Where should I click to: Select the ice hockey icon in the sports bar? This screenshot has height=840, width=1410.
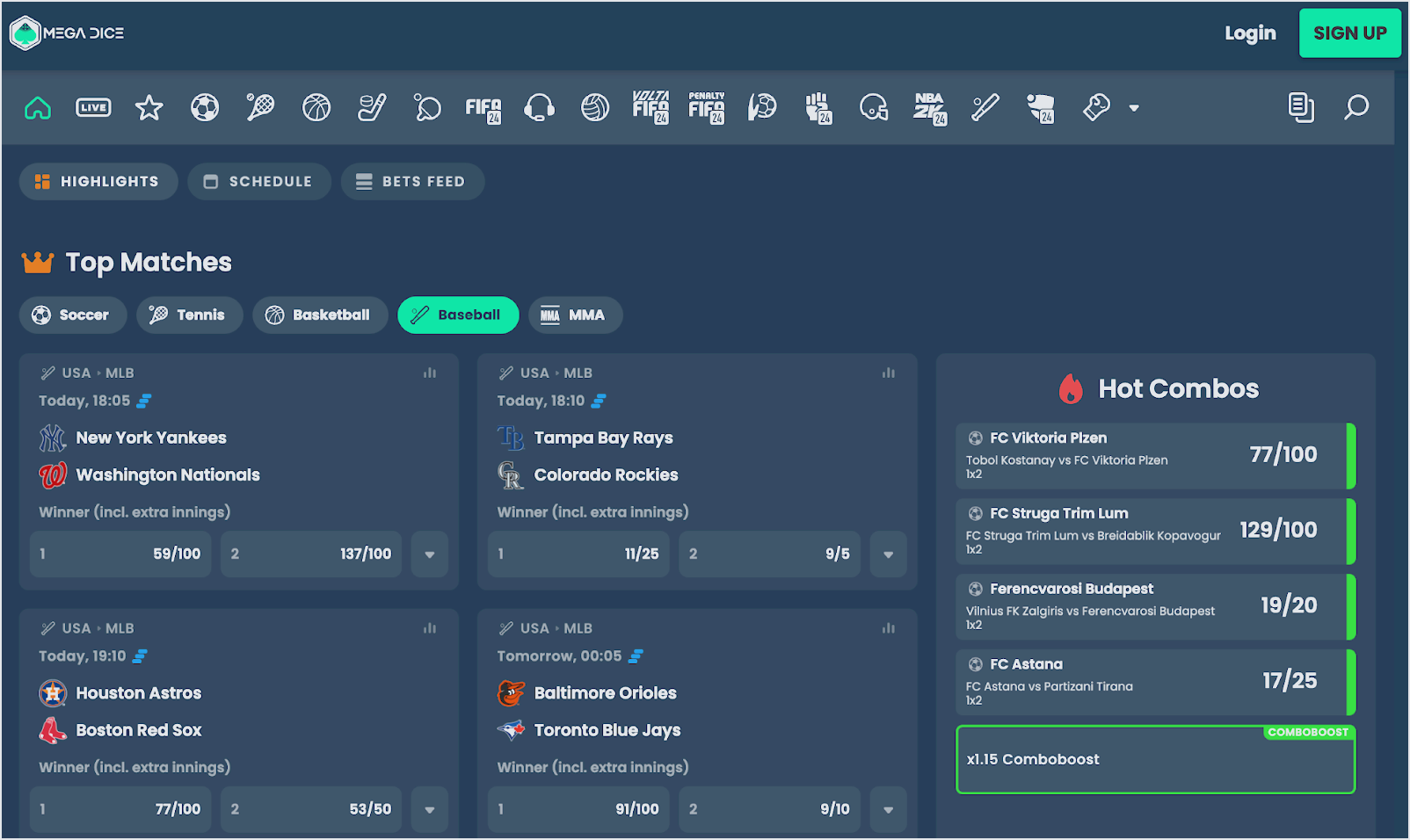click(372, 108)
